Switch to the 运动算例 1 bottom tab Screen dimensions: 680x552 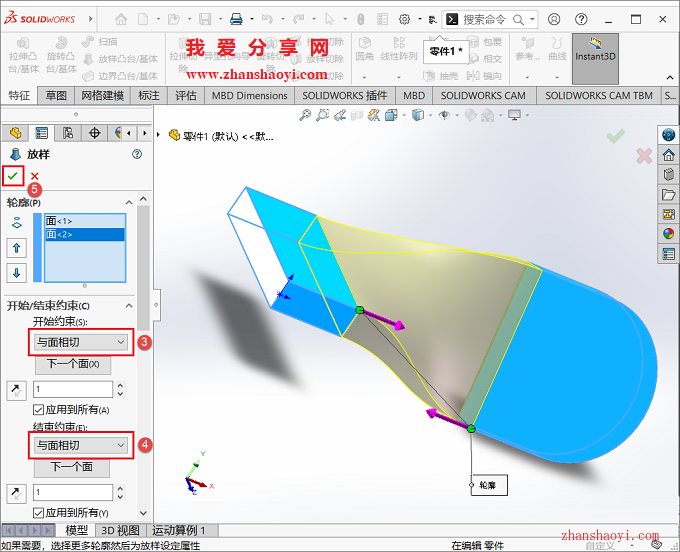pos(178,530)
